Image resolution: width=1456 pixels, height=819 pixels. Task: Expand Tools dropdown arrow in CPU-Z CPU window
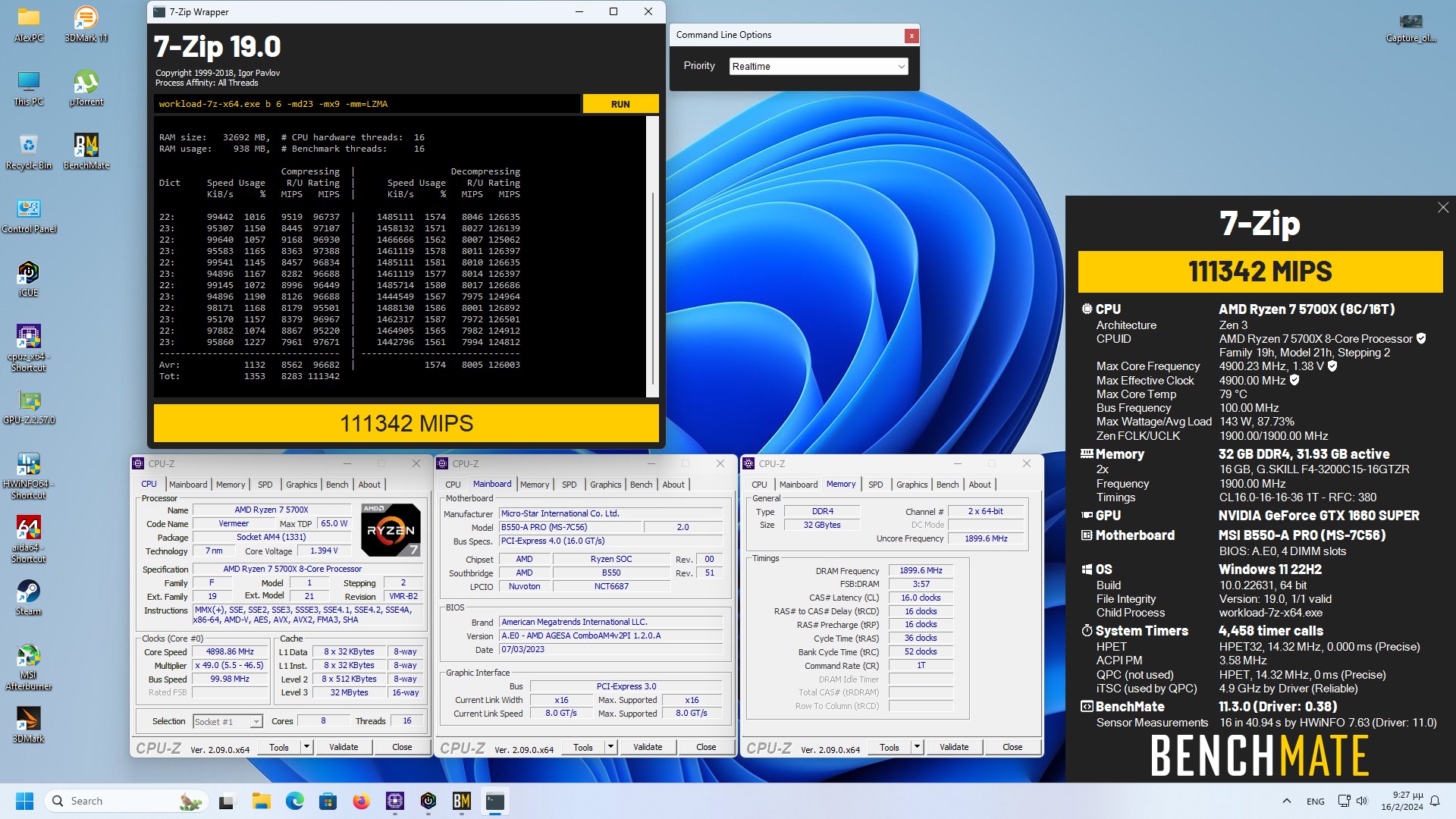[x=306, y=747]
